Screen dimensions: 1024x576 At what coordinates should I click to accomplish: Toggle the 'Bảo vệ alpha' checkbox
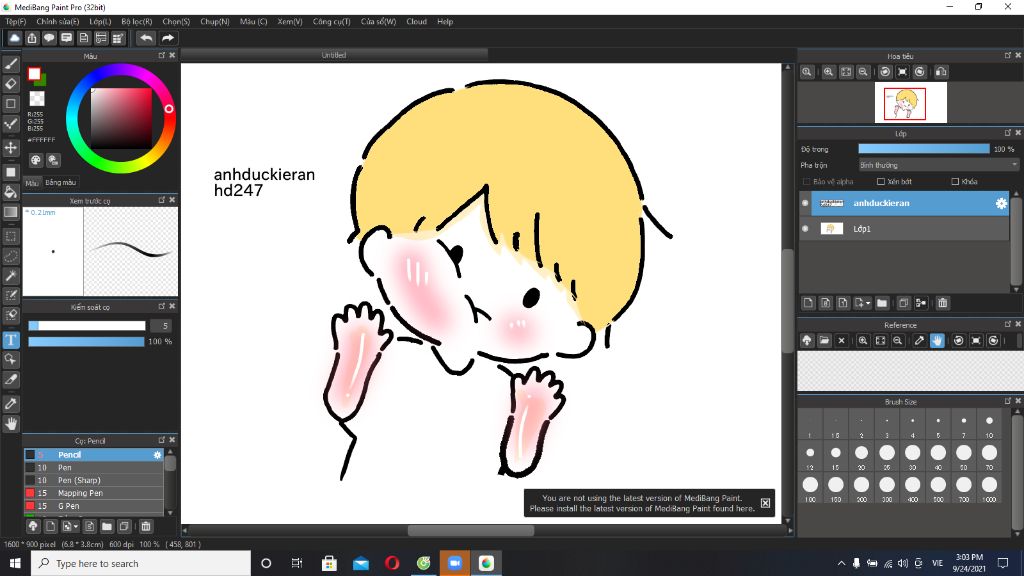point(807,182)
